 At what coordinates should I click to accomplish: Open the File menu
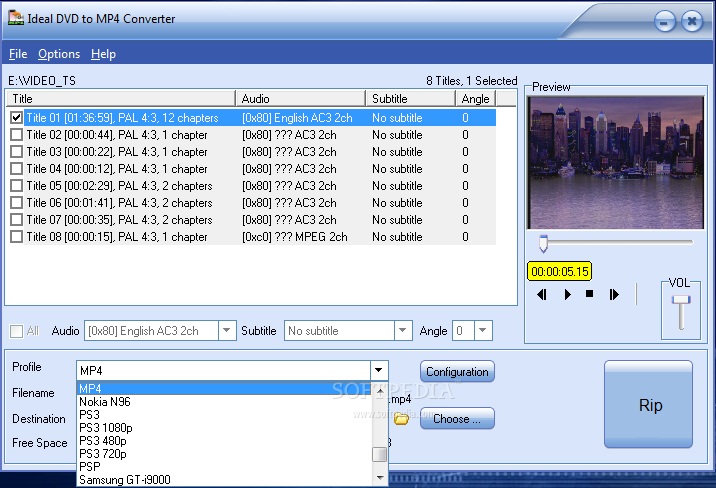pos(18,54)
